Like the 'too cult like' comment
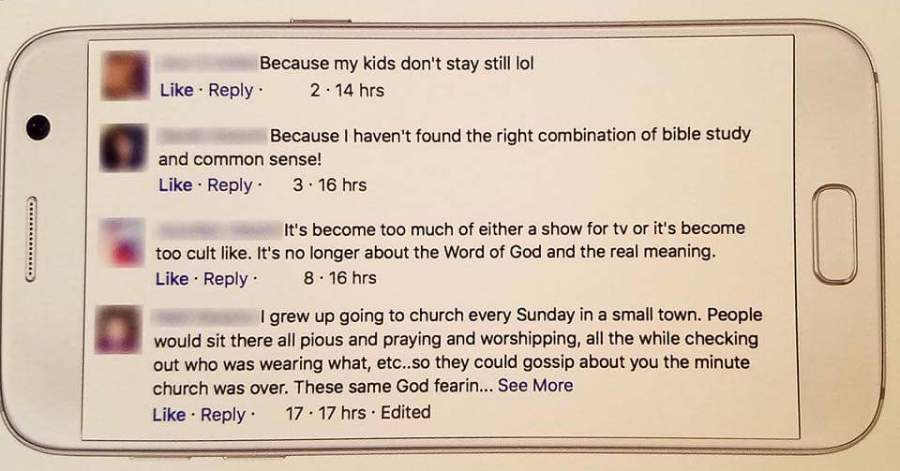 pos(172,279)
